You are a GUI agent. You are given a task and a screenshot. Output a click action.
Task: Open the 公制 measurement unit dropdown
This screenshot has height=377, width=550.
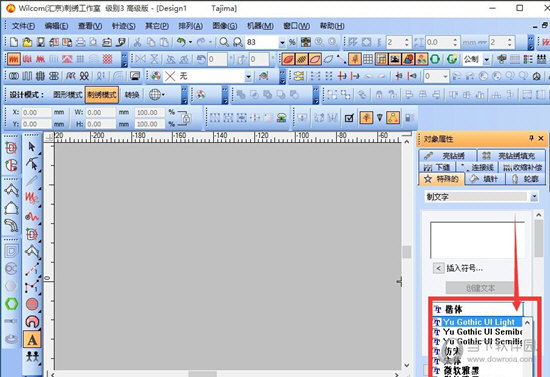point(487,60)
